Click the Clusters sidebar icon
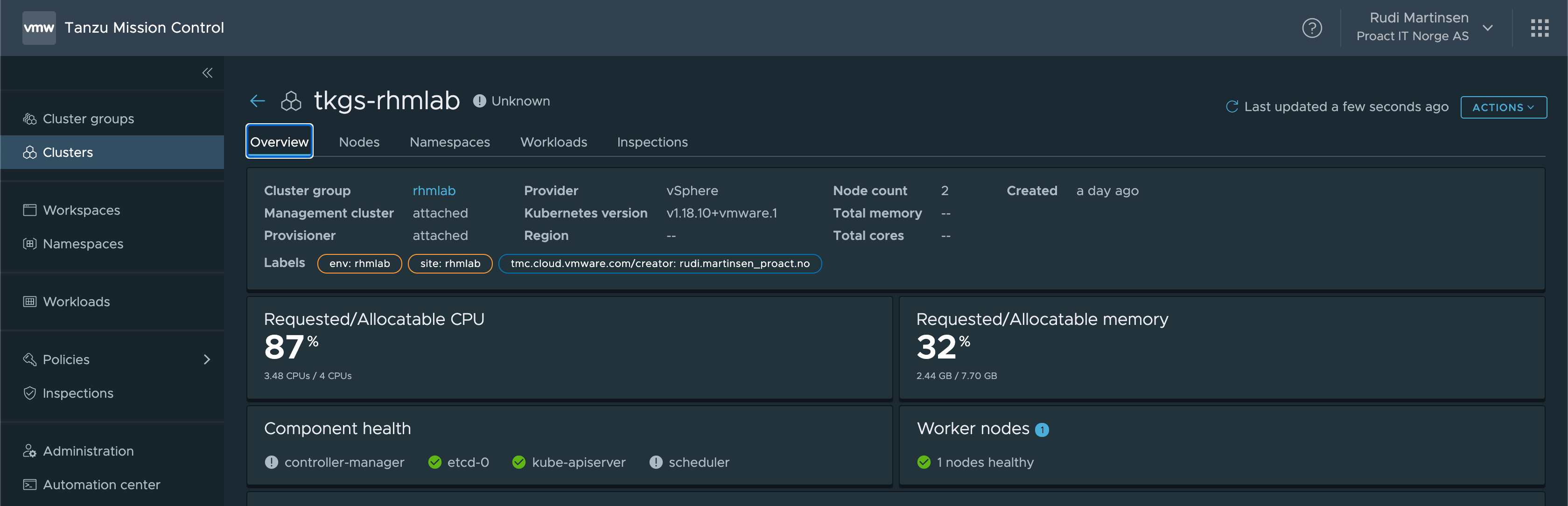Viewport: 1568px width, 506px height. coord(30,152)
